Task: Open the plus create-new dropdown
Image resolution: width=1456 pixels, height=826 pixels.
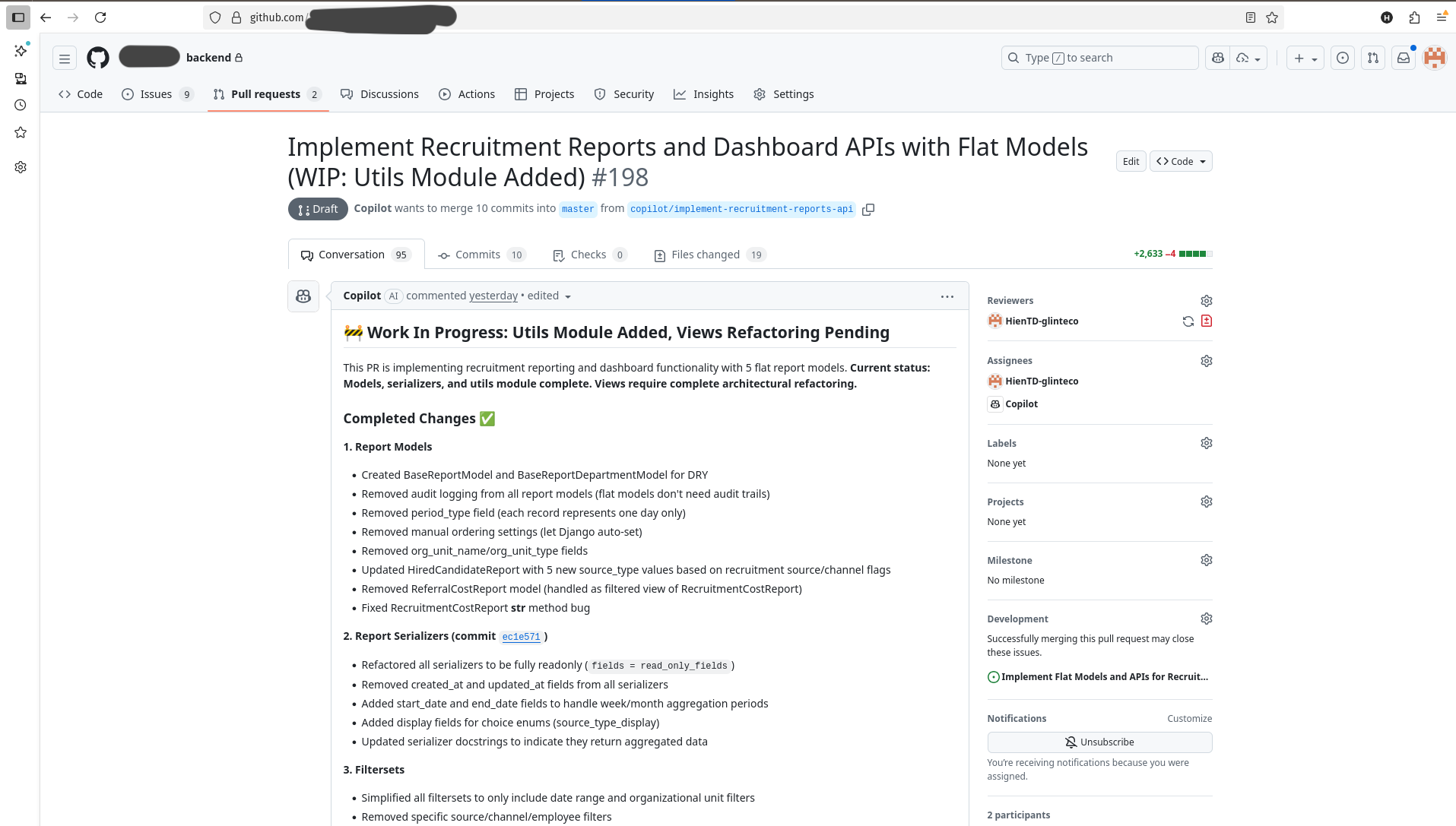Action: pos(1305,58)
